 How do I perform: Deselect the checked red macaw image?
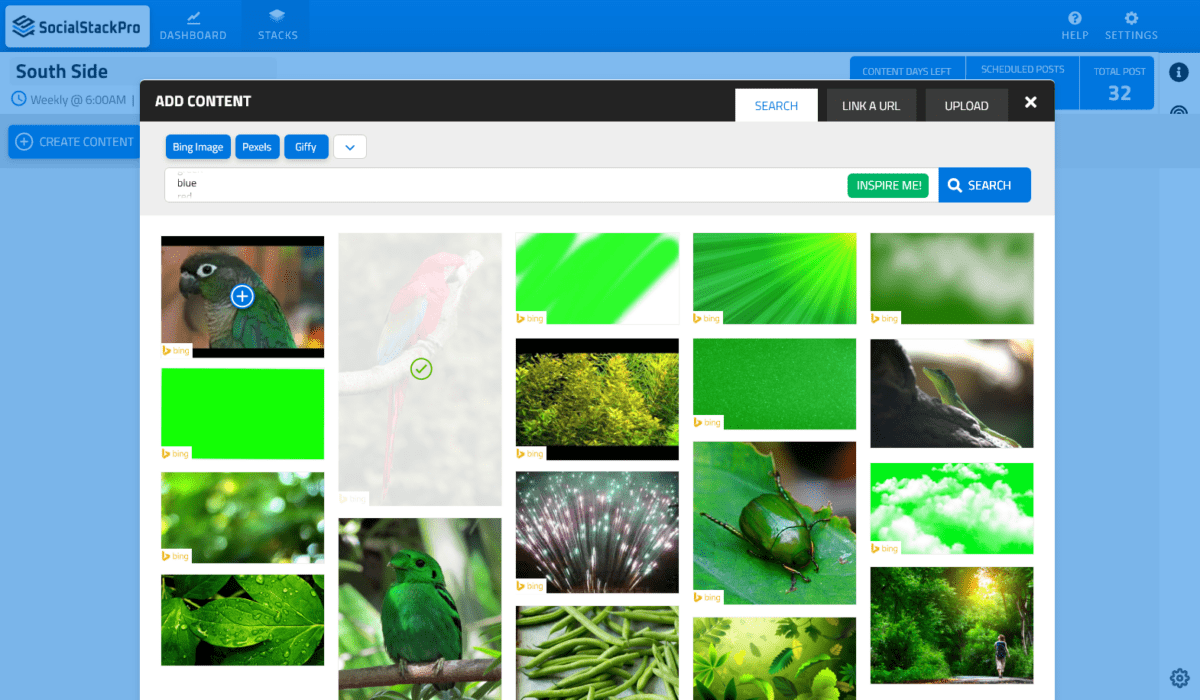point(421,370)
